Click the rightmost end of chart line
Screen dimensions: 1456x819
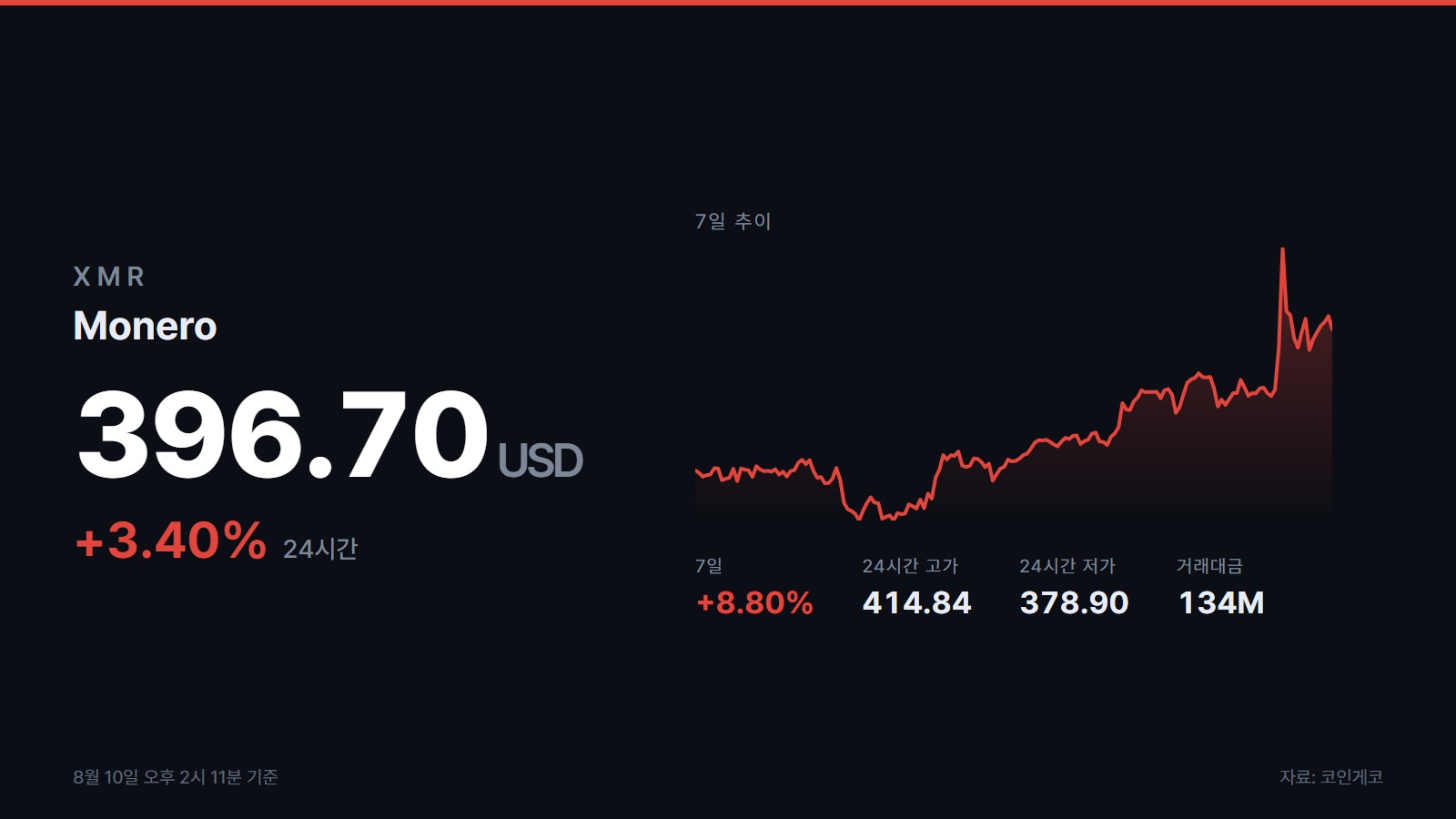(x=1330, y=326)
